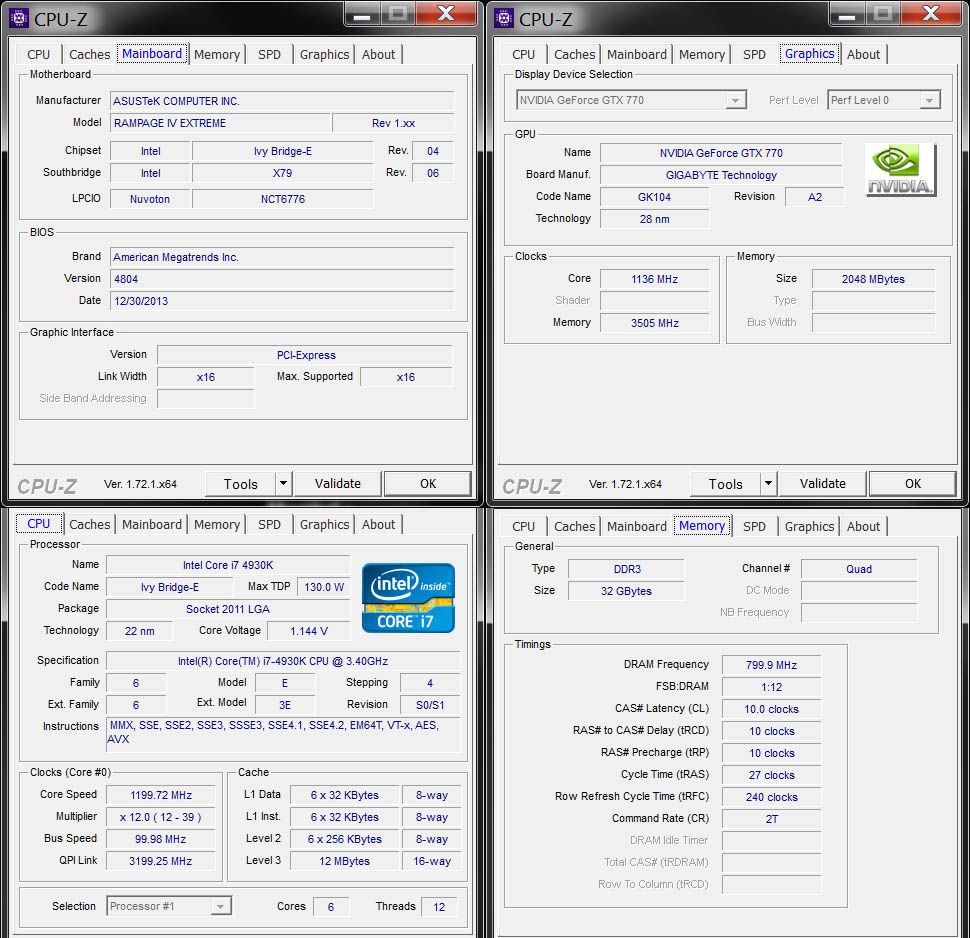Click the Level 3 cache value 12 MBytes
This screenshot has width=970, height=938.
click(345, 861)
